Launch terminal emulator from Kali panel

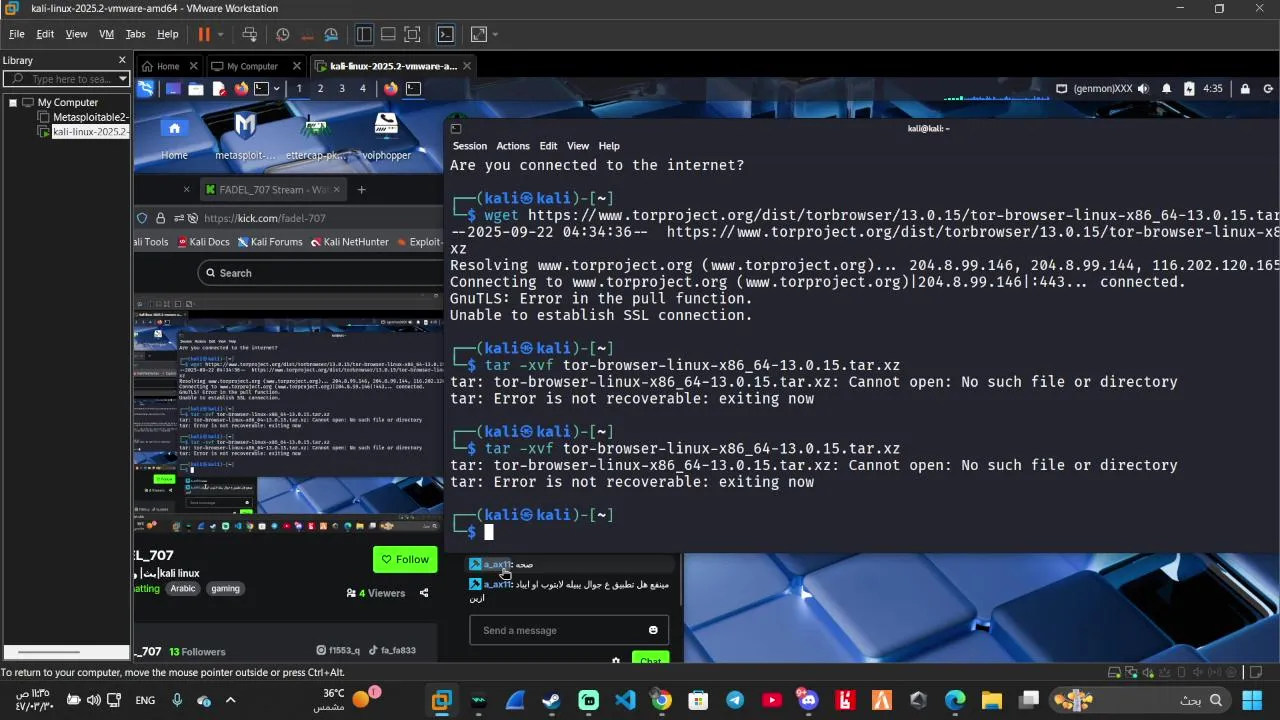point(261,88)
